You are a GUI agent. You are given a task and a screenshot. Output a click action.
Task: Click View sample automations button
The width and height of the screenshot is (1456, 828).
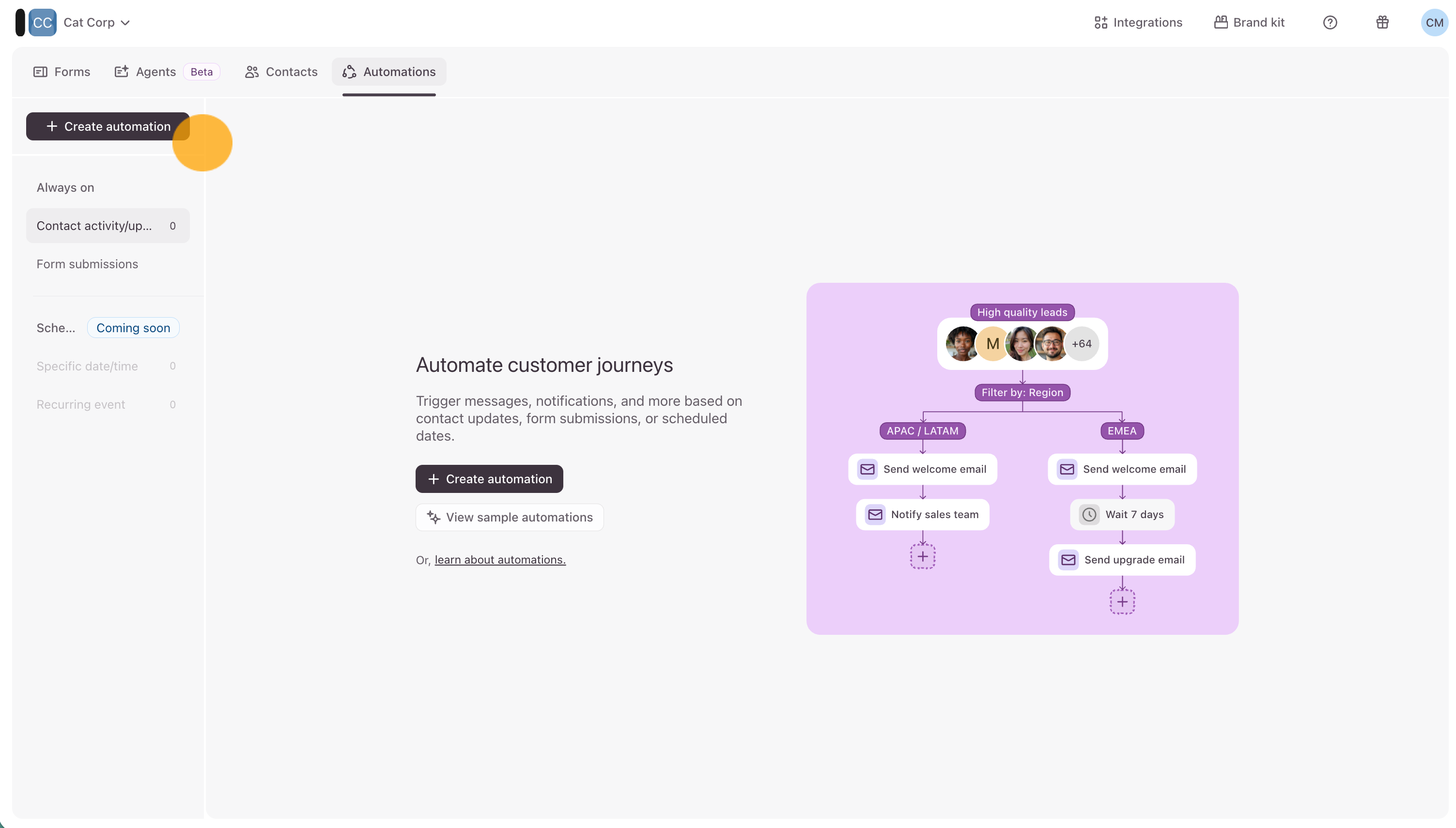[510, 518]
